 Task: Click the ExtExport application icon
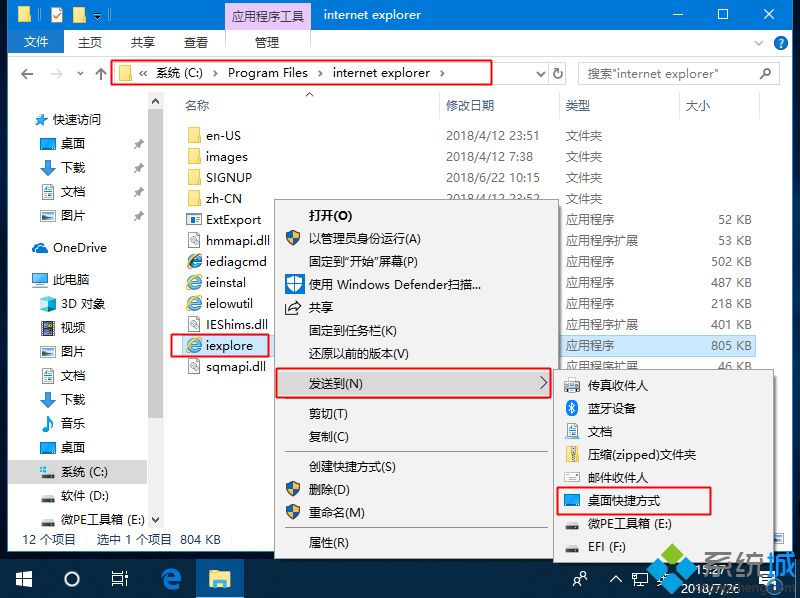click(x=194, y=219)
